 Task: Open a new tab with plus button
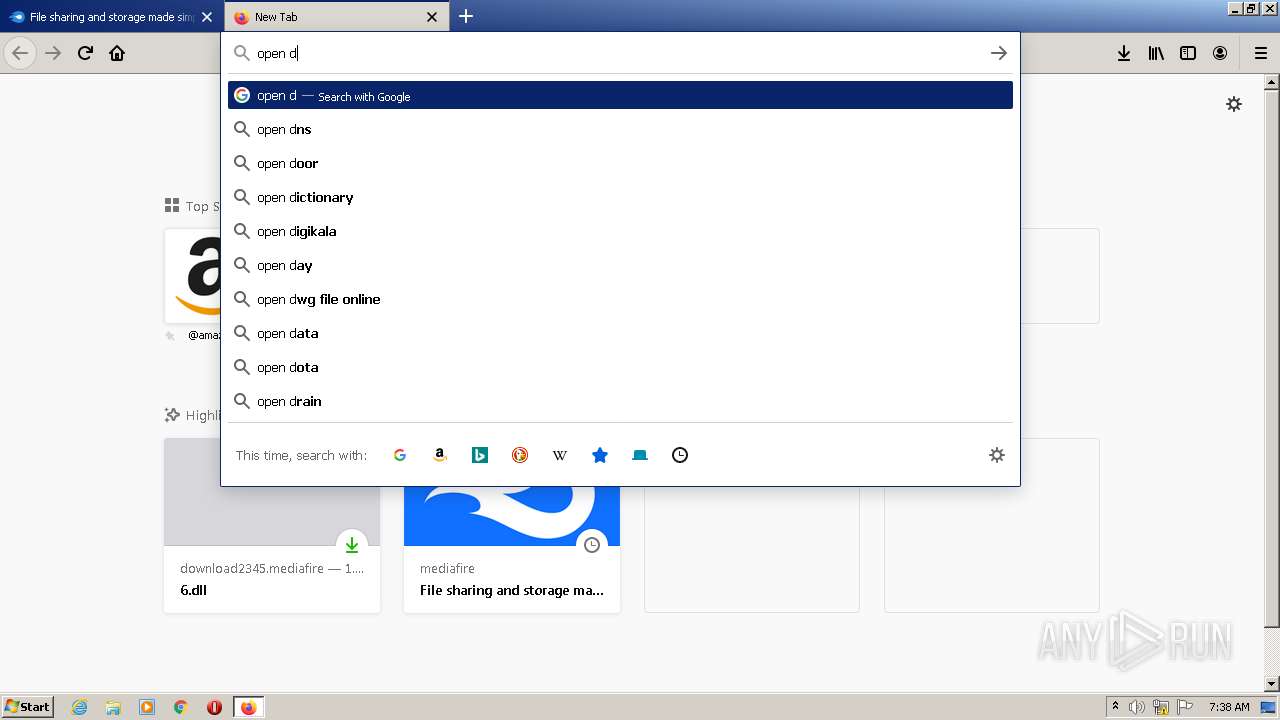click(x=466, y=16)
